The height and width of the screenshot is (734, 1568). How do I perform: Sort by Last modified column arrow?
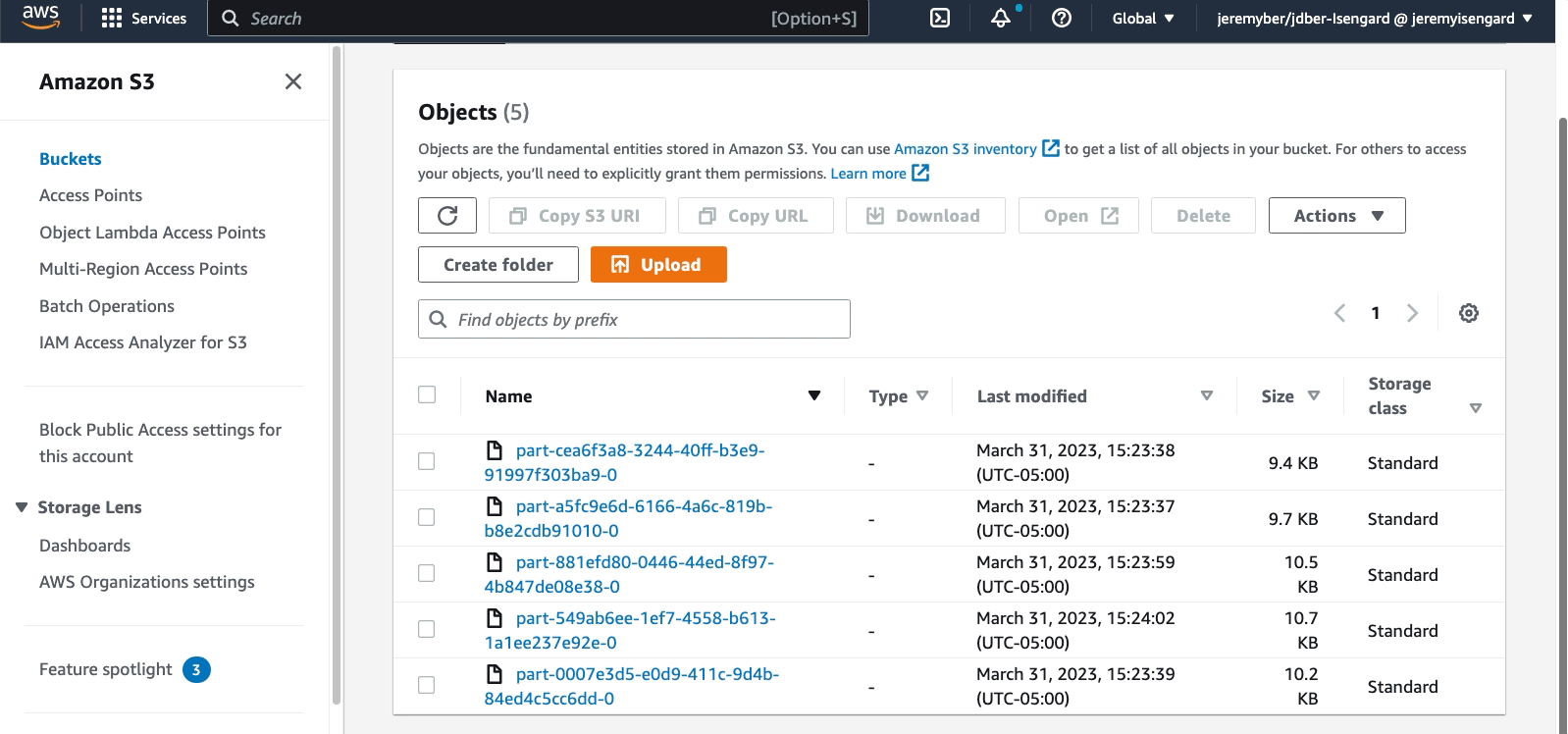[x=1207, y=395]
